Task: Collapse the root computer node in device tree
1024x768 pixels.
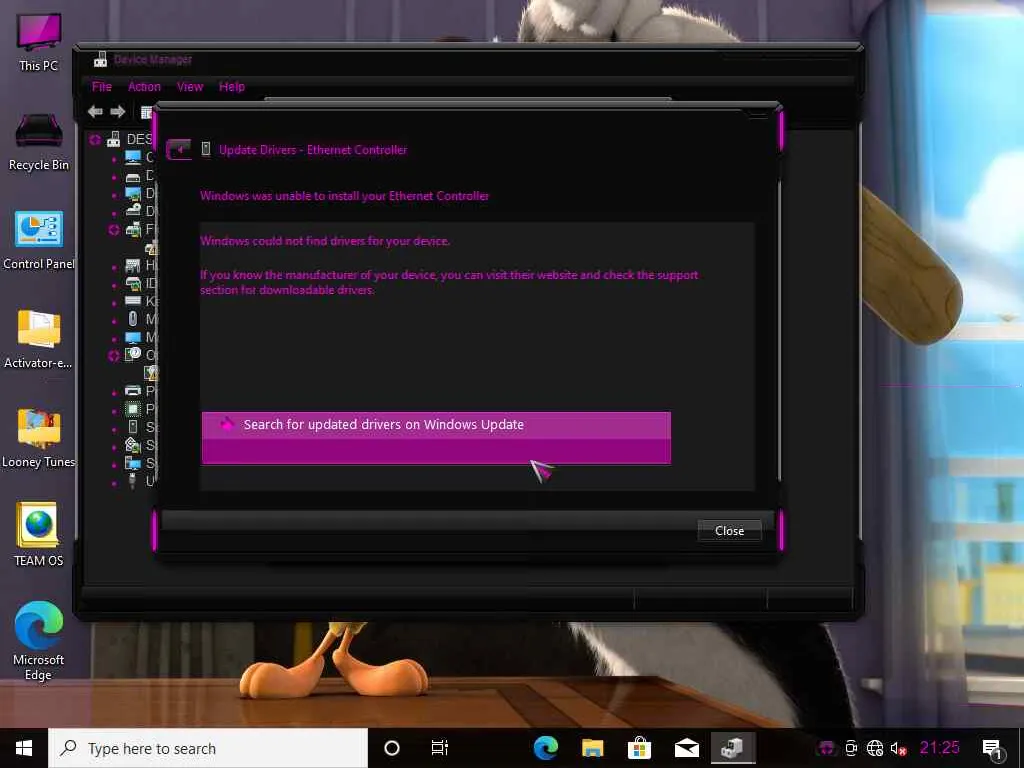Action: [x=95, y=139]
